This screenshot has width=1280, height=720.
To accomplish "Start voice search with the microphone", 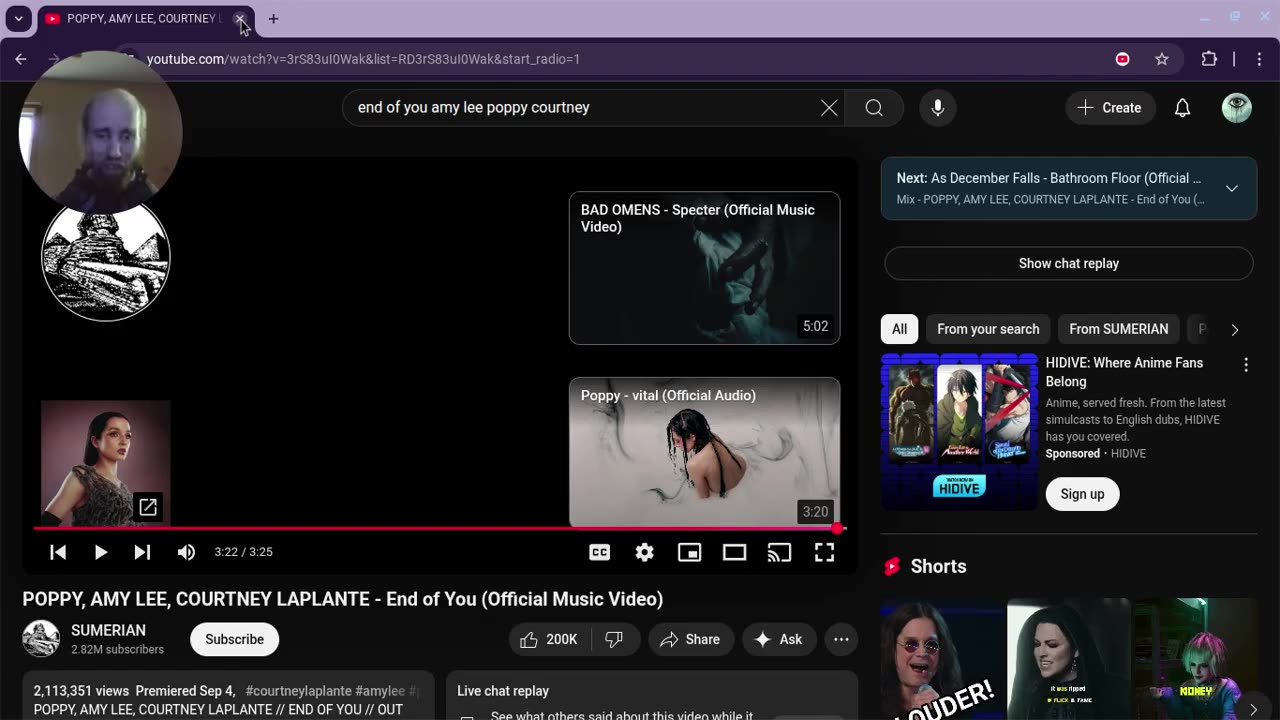I will point(938,107).
